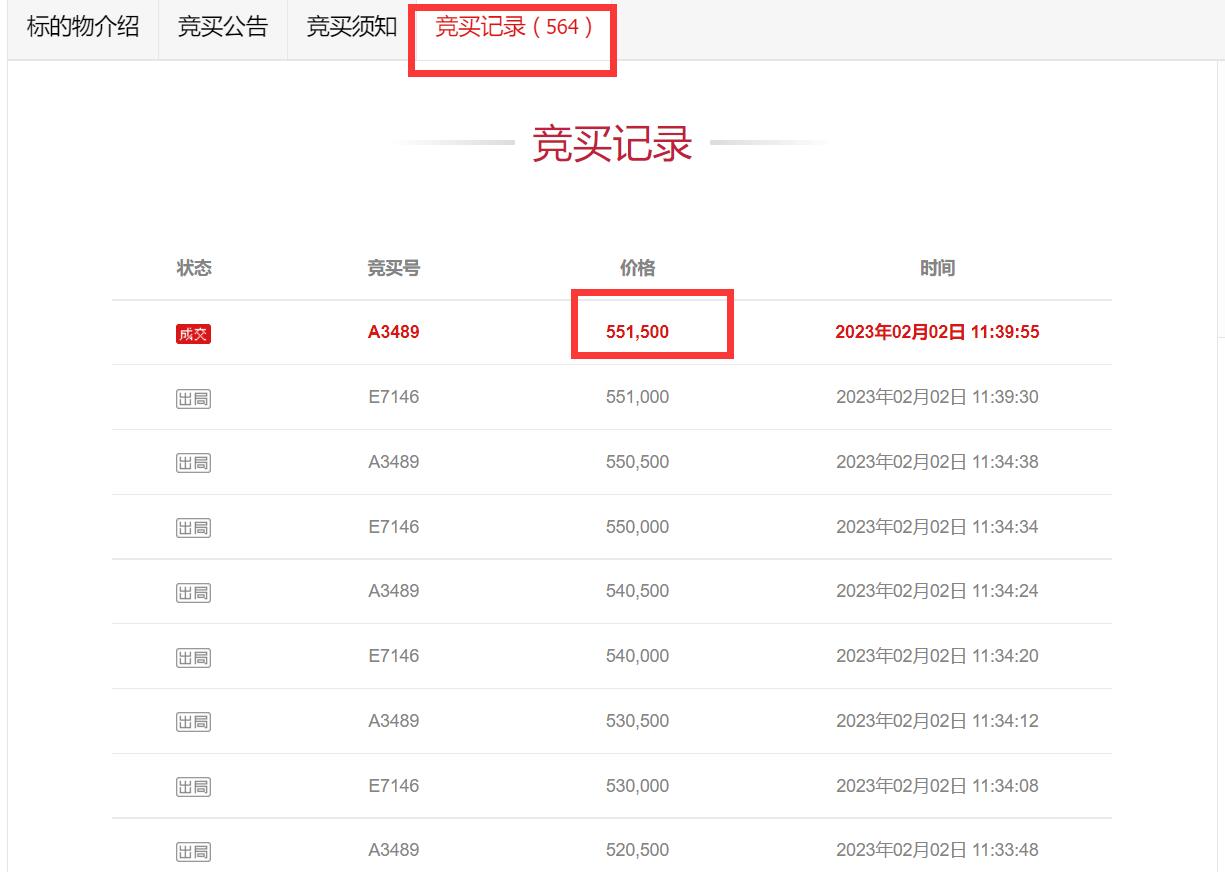Click the 出局 badge in the 530,500 row
Screen dimensions: 1225x872
[194, 722]
